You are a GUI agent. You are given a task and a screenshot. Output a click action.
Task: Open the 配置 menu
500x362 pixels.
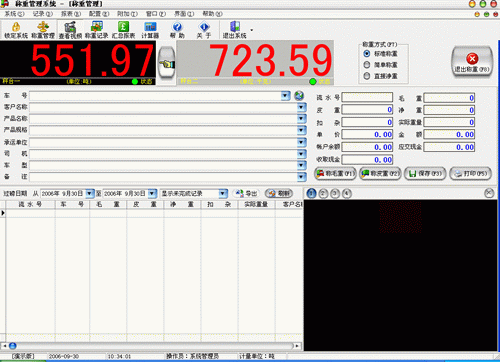(99, 14)
